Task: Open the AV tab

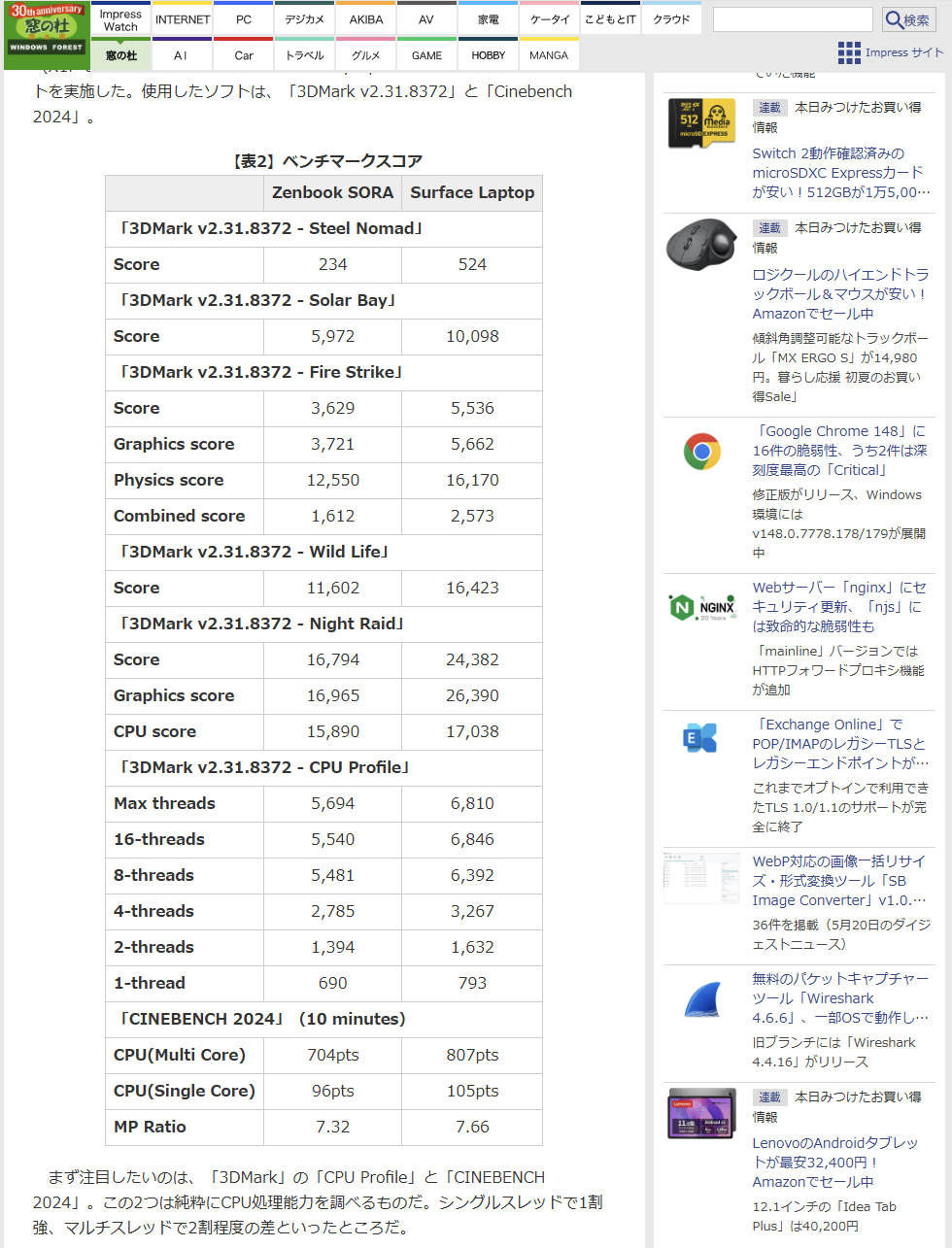Action: coord(426,19)
